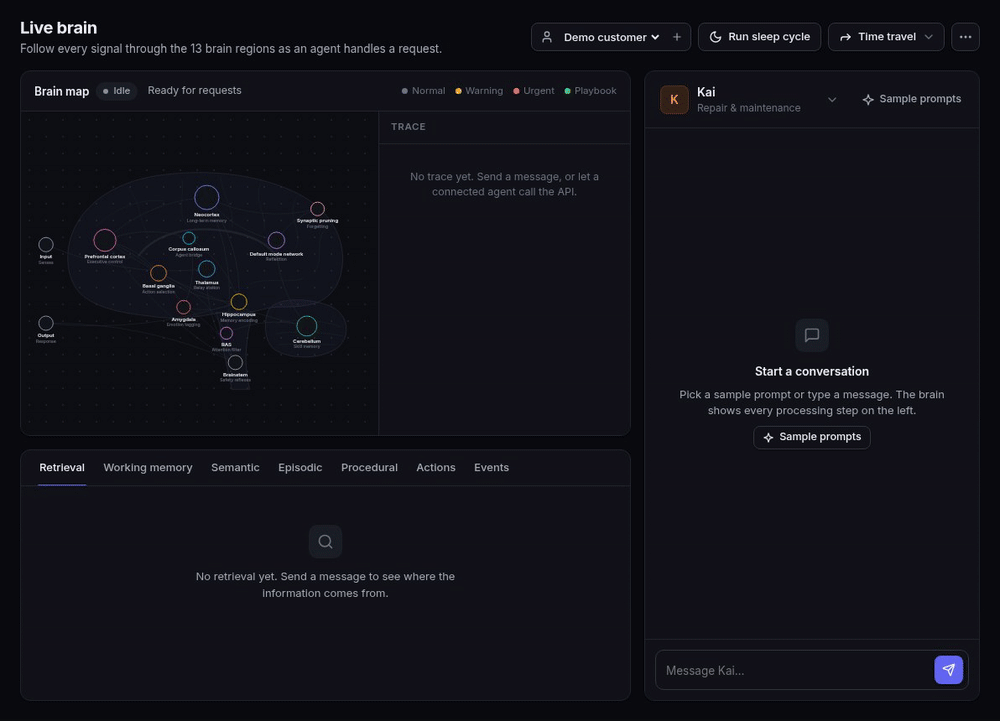Open the Actions tab
The width and height of the screenshot is (1000, 721).
click(436, 467)
